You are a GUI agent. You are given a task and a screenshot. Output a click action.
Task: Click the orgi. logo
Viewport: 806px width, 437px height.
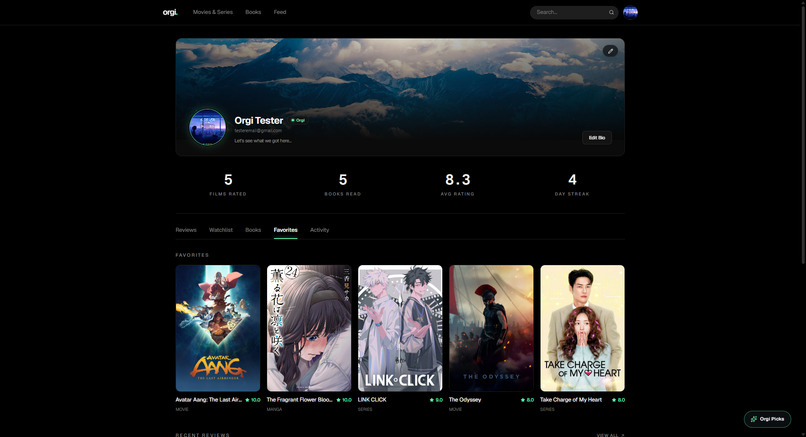[170, 12]
